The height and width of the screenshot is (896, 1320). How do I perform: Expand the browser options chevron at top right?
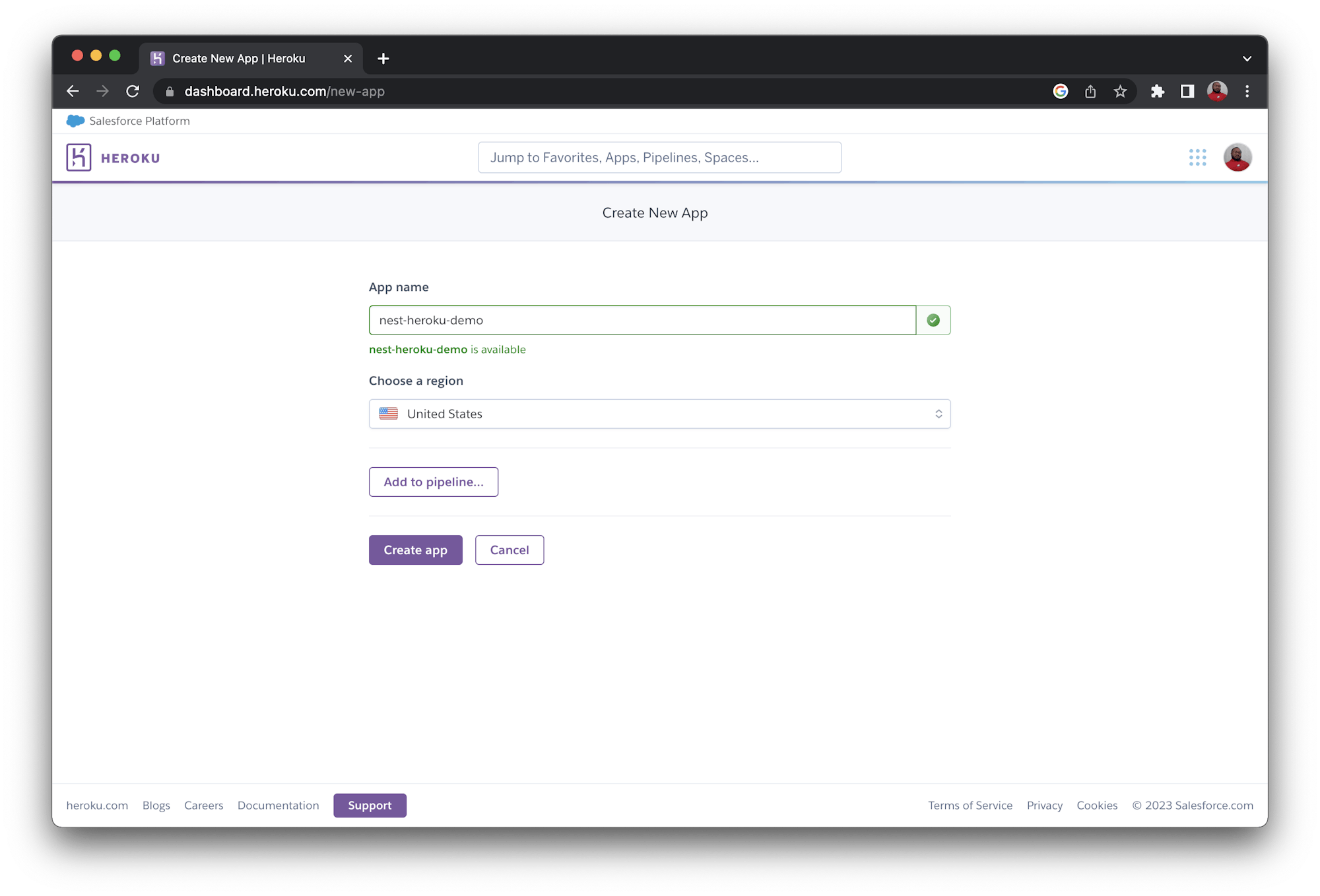click(x=1247, y=58)
